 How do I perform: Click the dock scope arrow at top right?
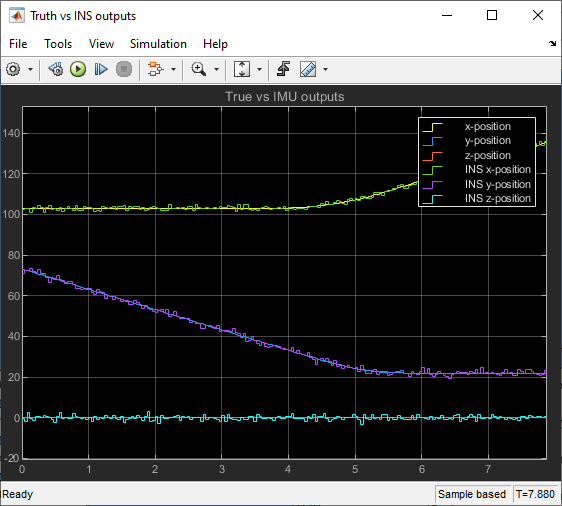click(552, 44)
